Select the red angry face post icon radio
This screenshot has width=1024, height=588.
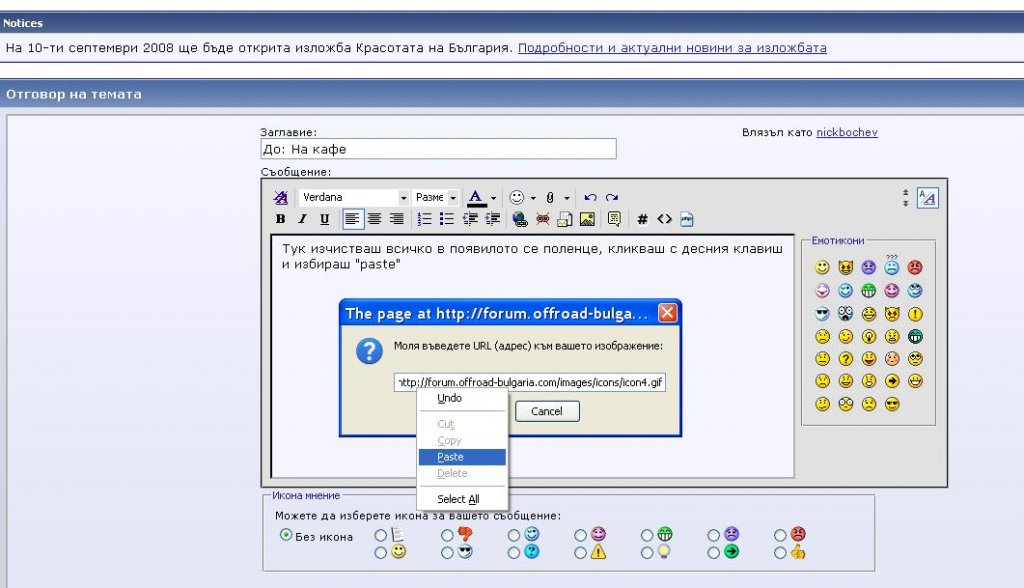780,536
